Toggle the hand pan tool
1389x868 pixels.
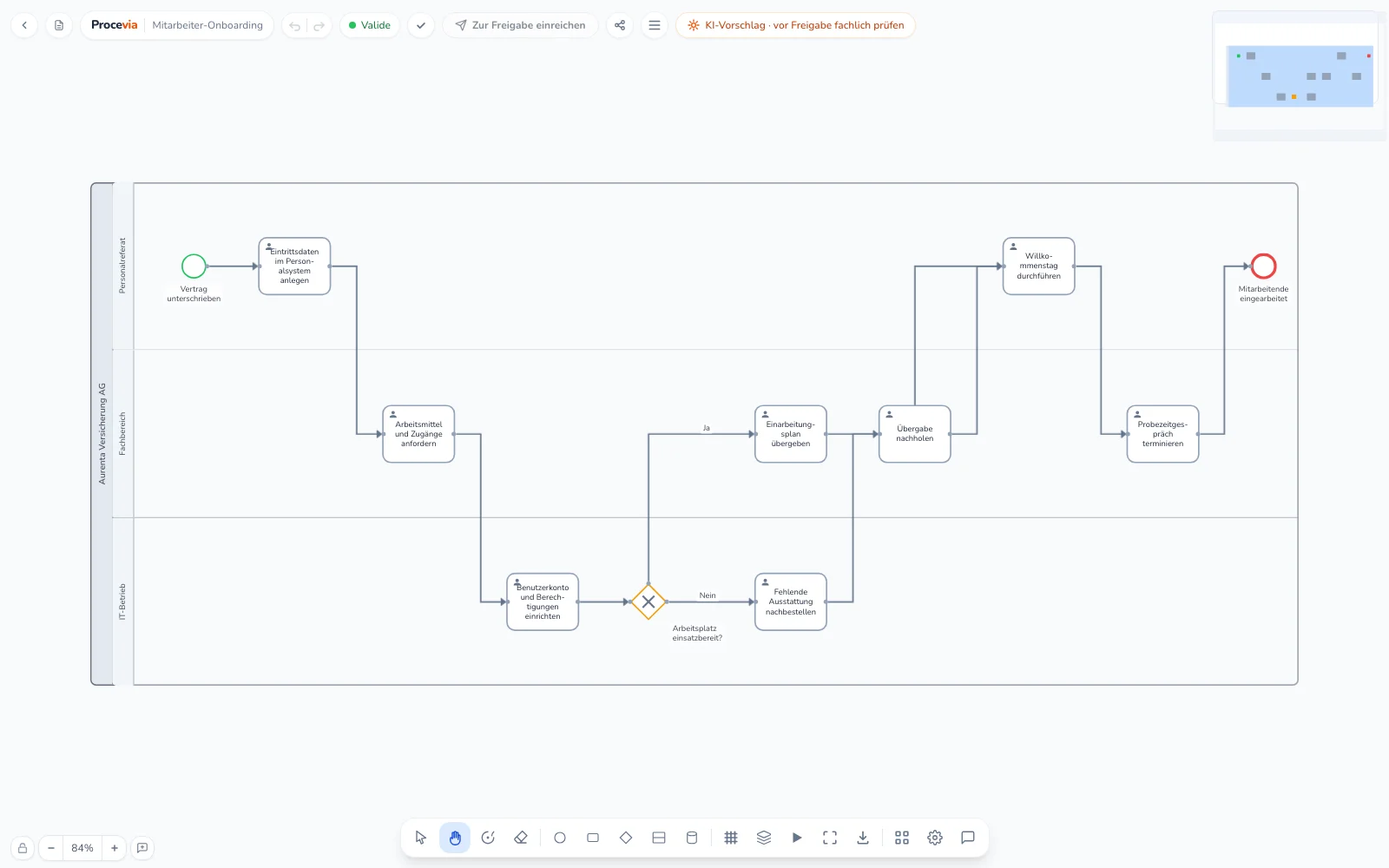[x=455, y=838]
